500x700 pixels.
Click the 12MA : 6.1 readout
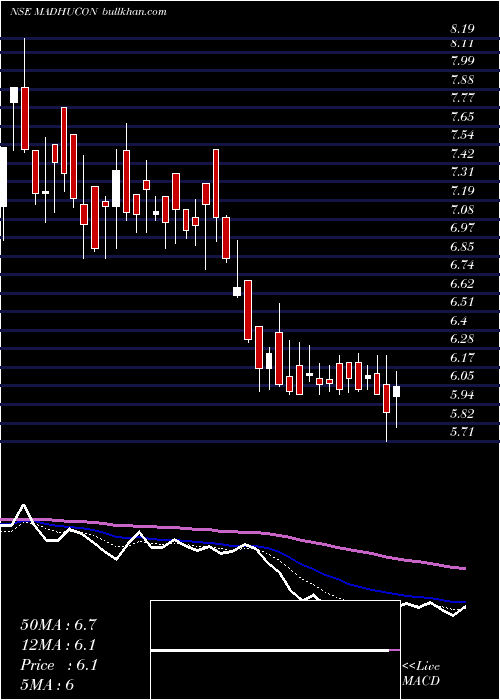click(58, 645)
